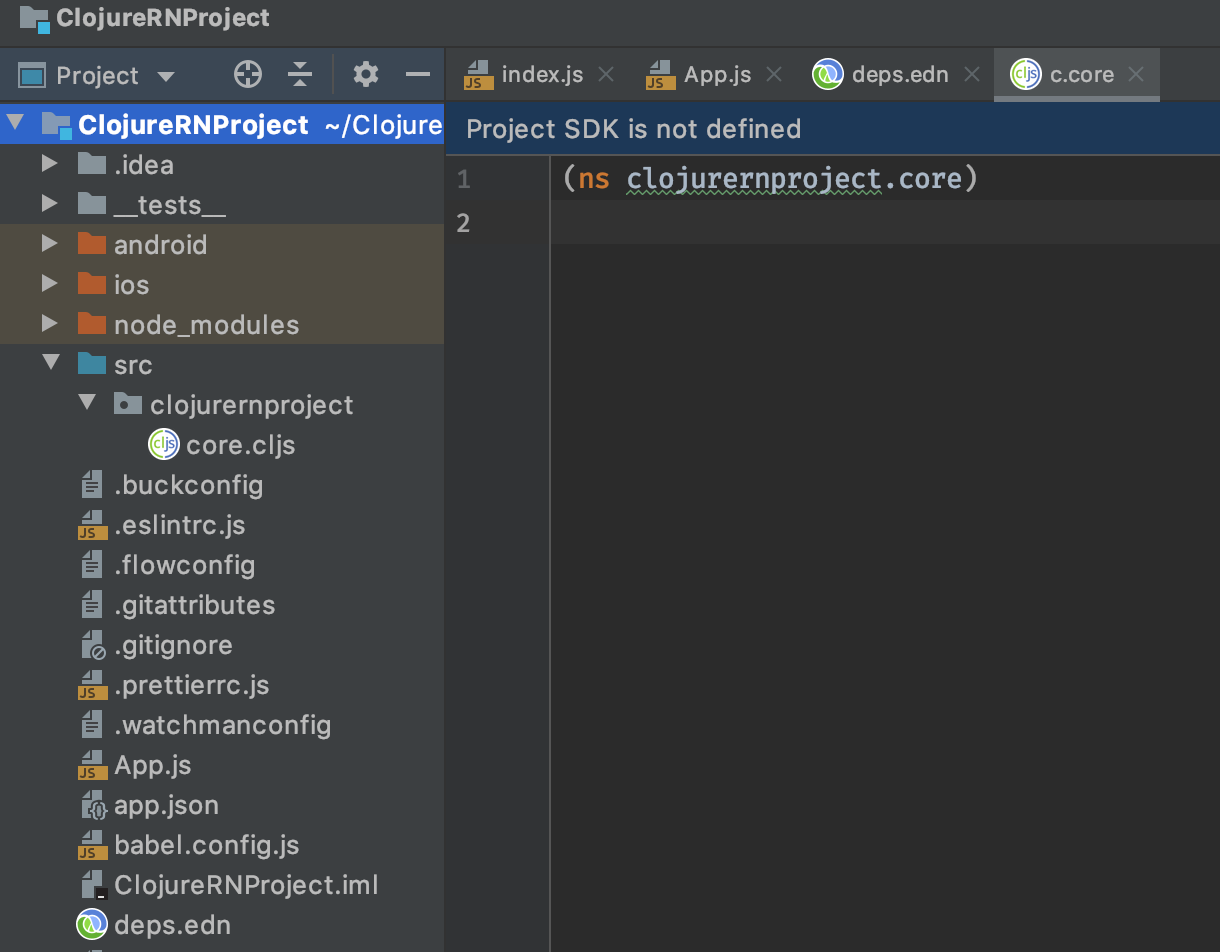Screen dimensions: 1220x952
Task: Close the deps.edn tab
Action: pos(971,74)
